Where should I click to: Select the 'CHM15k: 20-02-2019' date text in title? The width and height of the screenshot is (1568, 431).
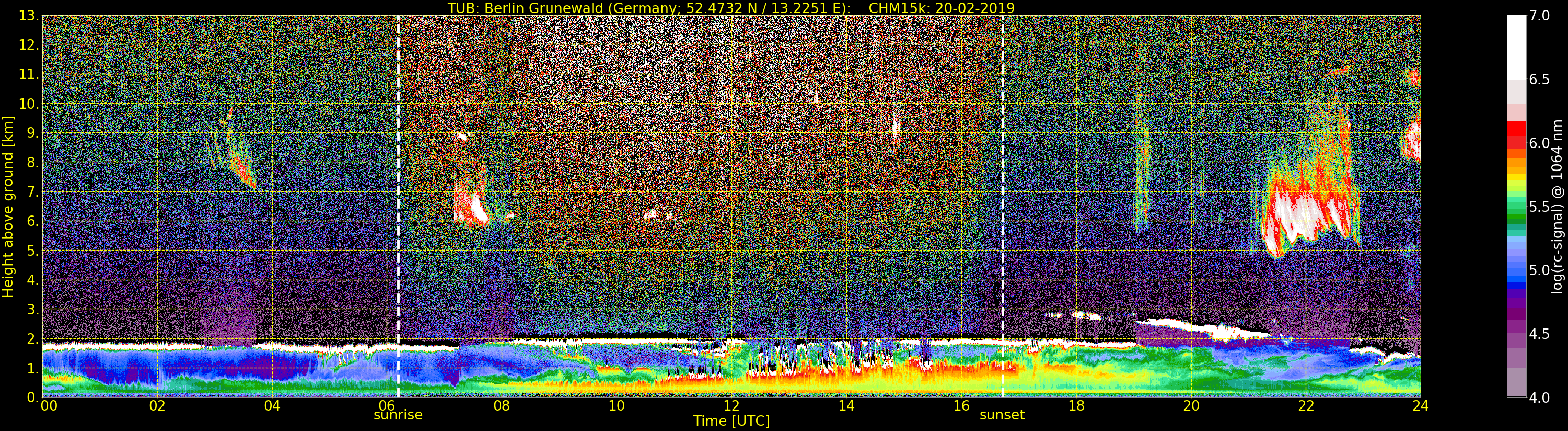coord(942,8)
